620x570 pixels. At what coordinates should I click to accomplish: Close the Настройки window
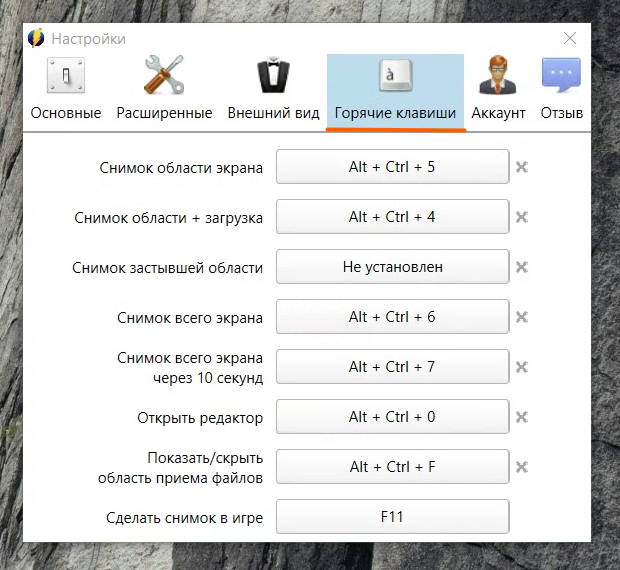point(570,39)
